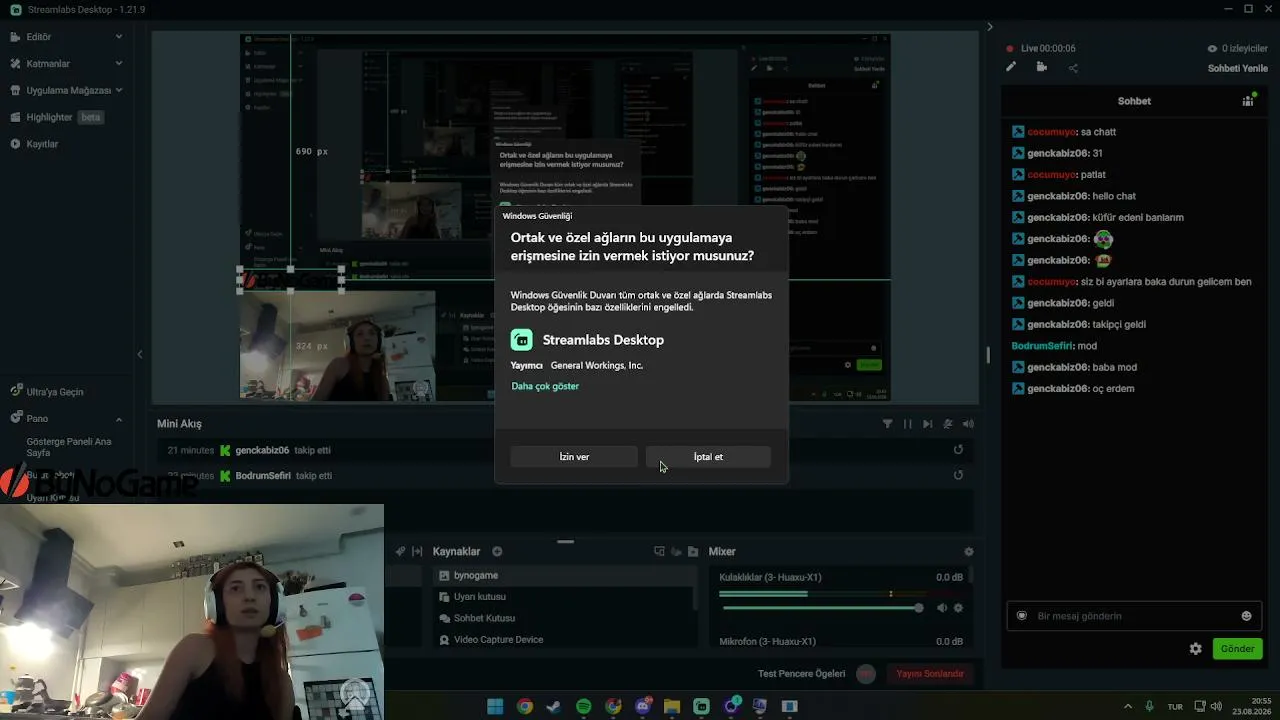Open the emoji picker in chat

click(1246, 616)
